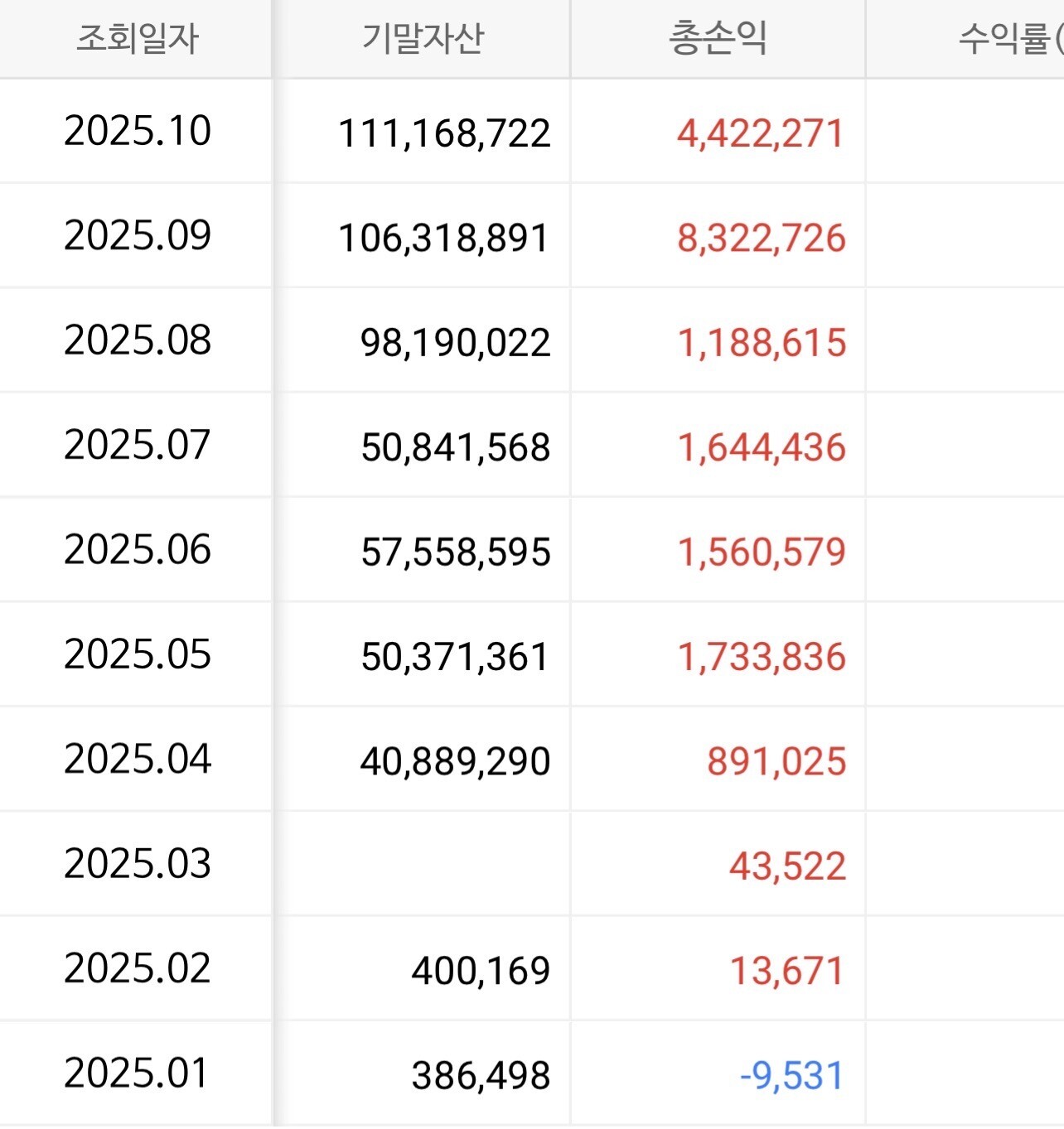Click the 8,322,726 total profit value
1064x1129 pixels.
pyautogui.click(x=761, y=239)
